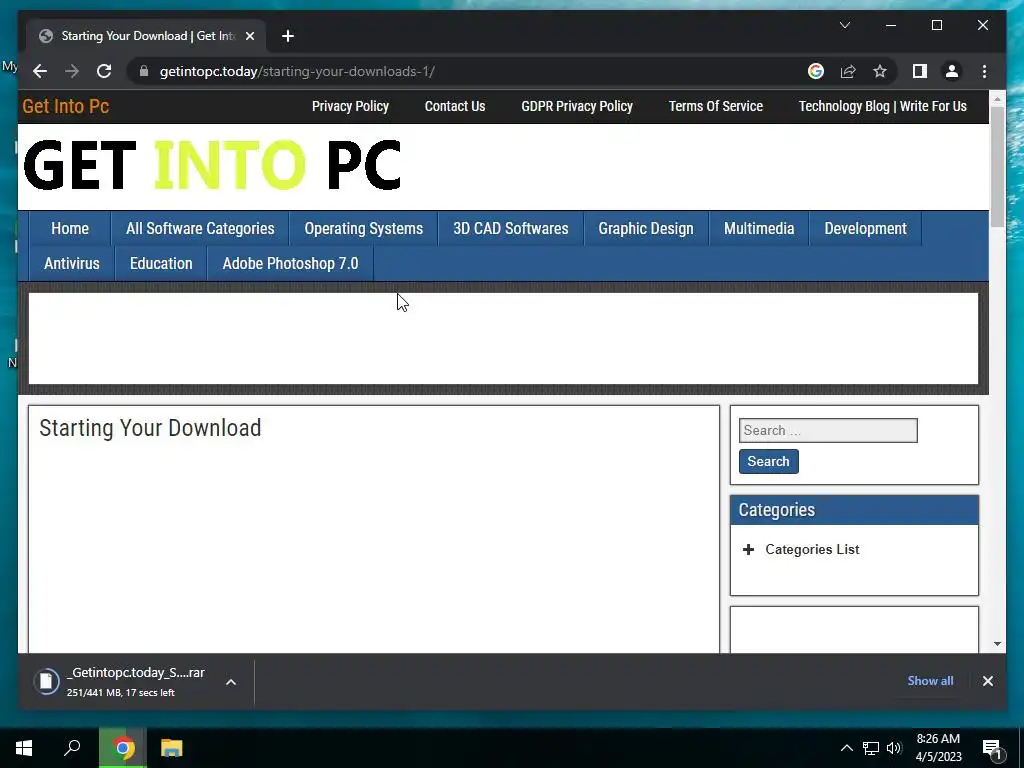1024x768 pixels.
Task: Click Show all downloads
Action: coord(930,680)
